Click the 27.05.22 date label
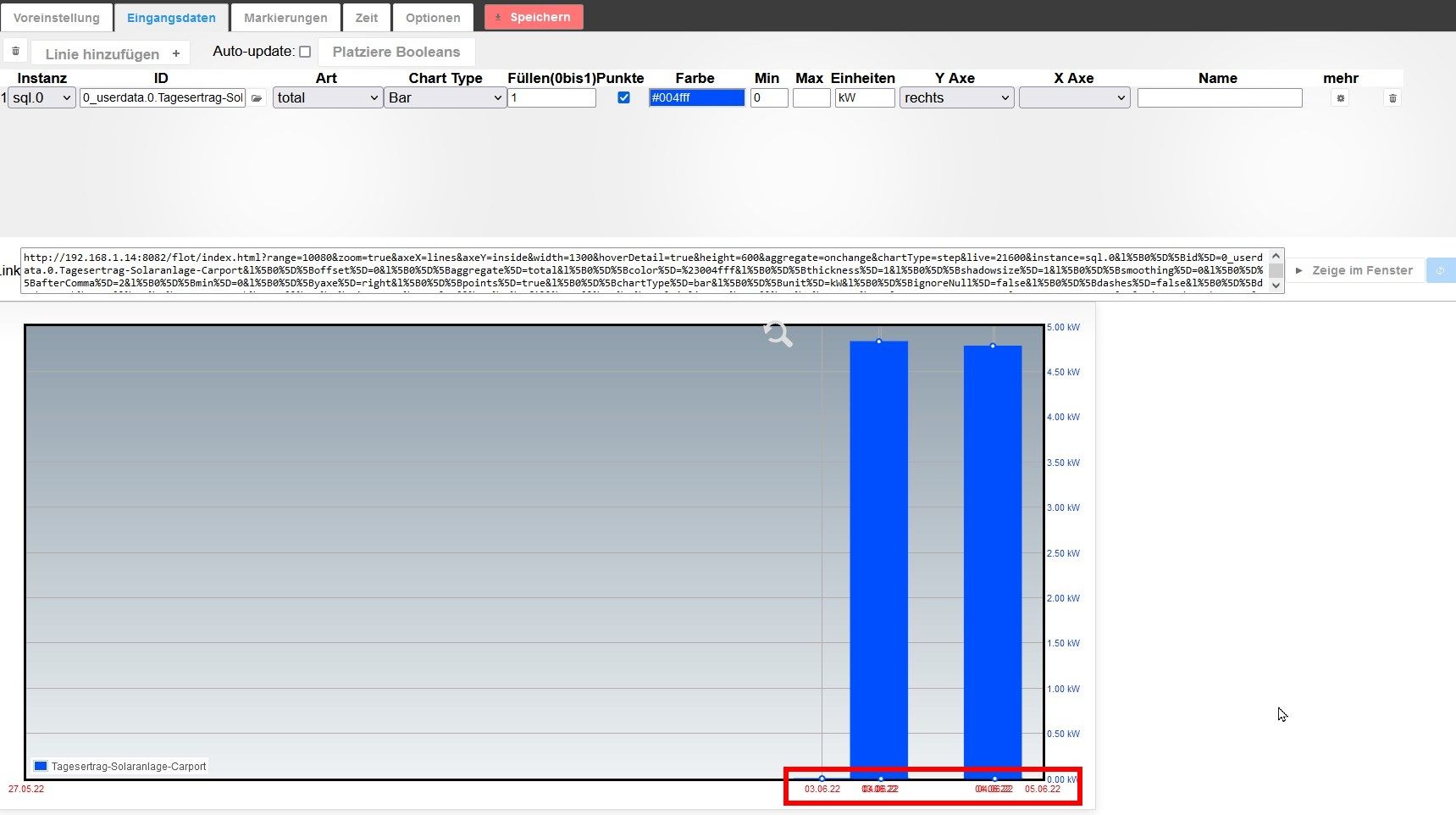Screen dimensions: 1456x815 [x=26, y=789]
